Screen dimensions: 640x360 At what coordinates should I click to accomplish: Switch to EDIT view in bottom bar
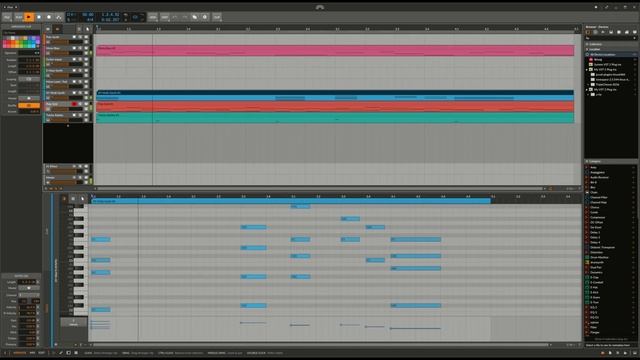point(41,353)
